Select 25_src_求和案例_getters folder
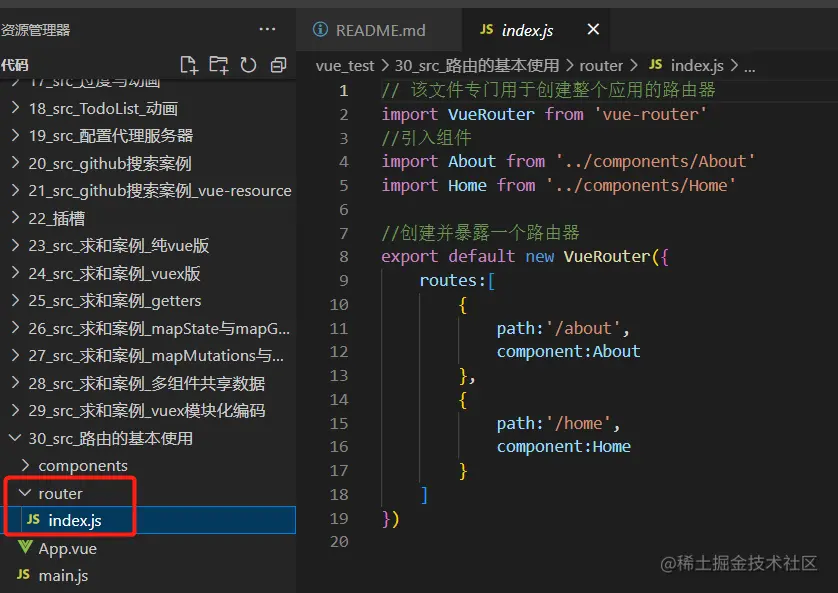This screenshot has width=838, height=593. click(x=148, y=300)
